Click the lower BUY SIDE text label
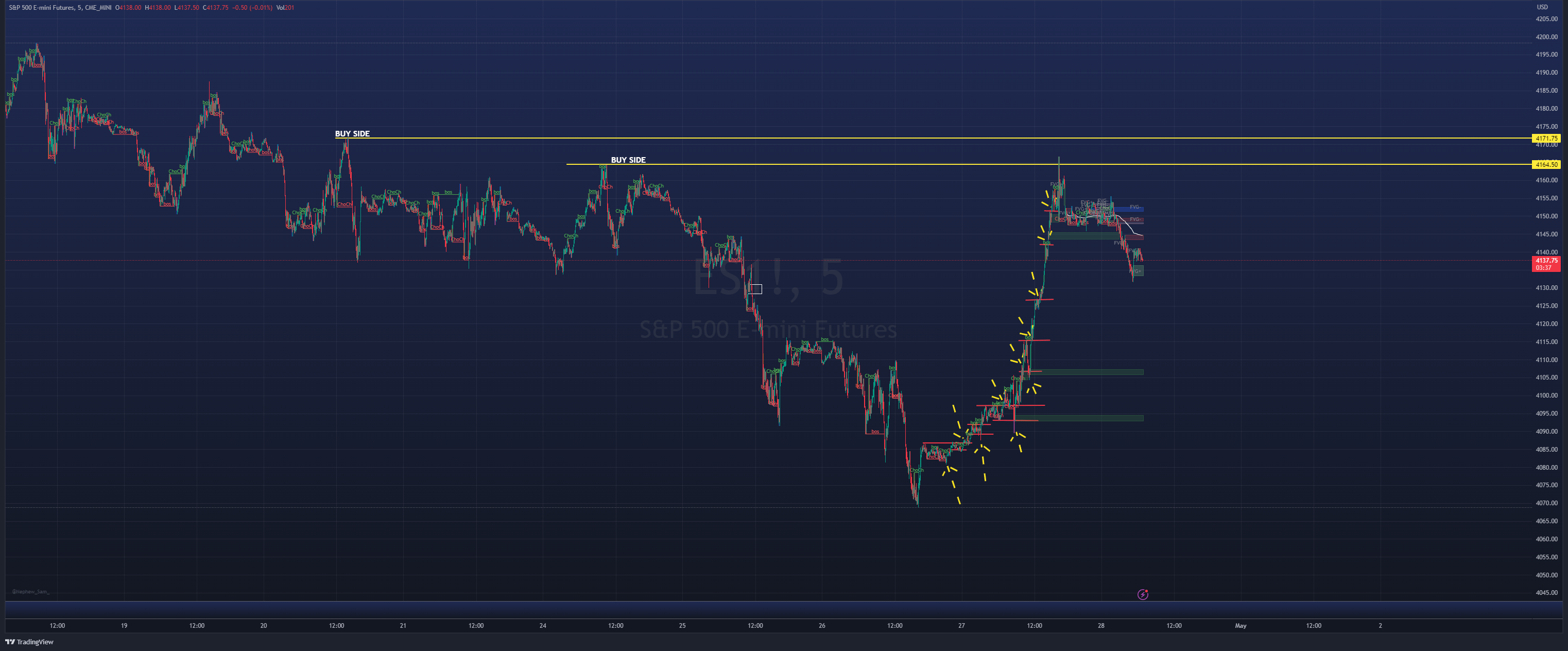Viewport: 1568px width, 651px height. [x=628, y=160]
